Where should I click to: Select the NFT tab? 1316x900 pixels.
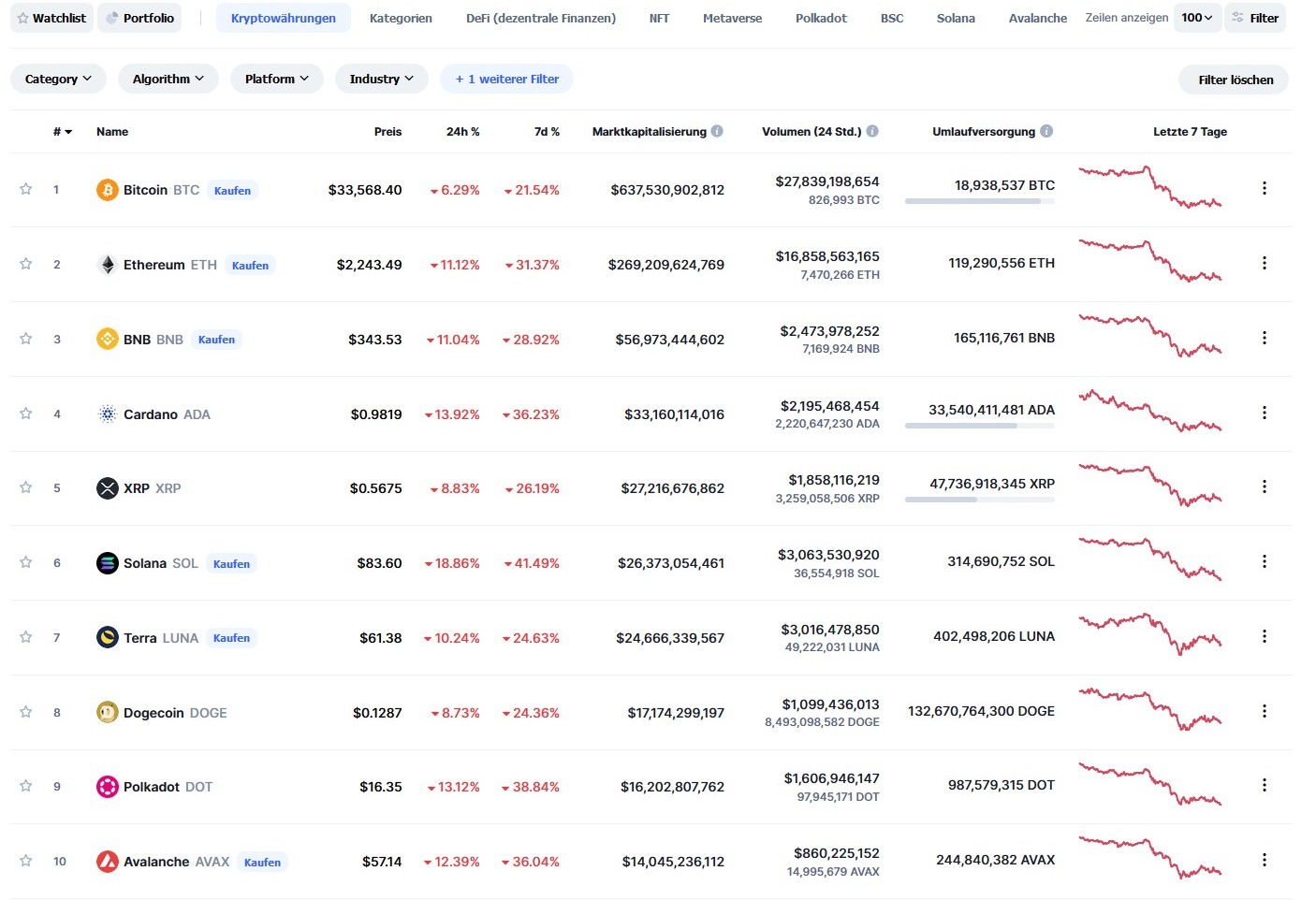[x=659, y=18]
